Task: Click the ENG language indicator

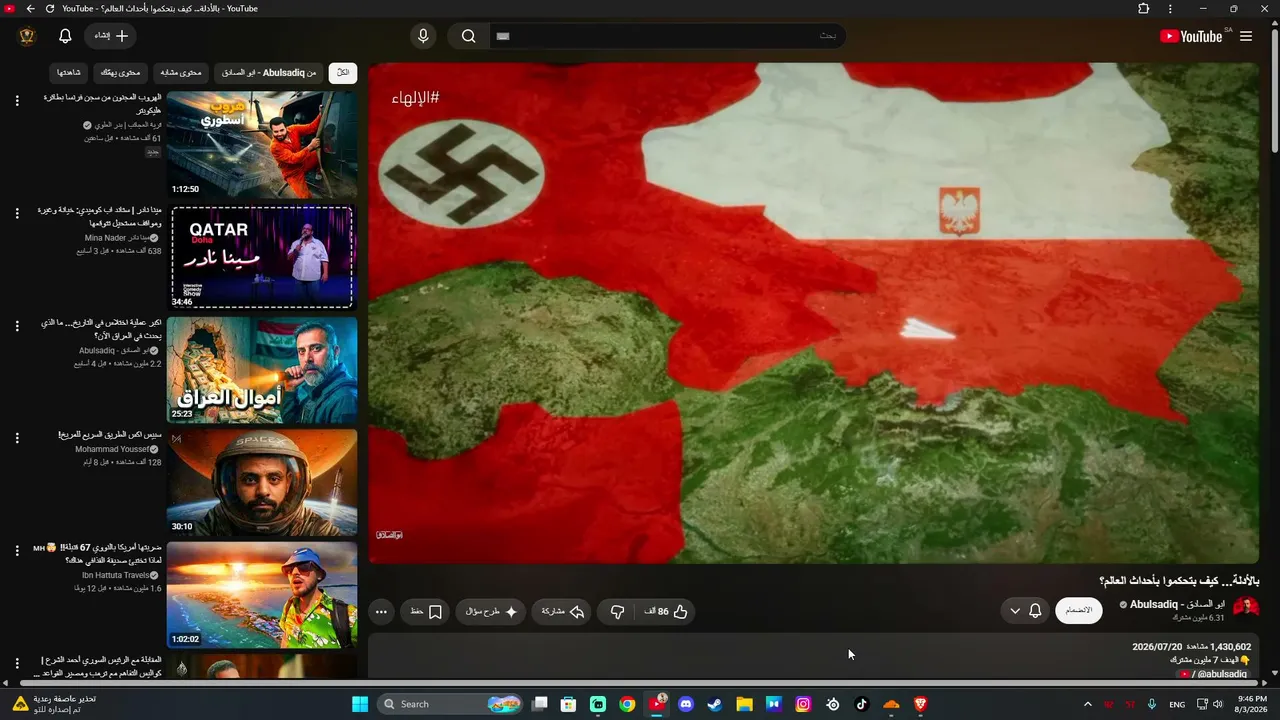Action: click(x=1178, y=704)
